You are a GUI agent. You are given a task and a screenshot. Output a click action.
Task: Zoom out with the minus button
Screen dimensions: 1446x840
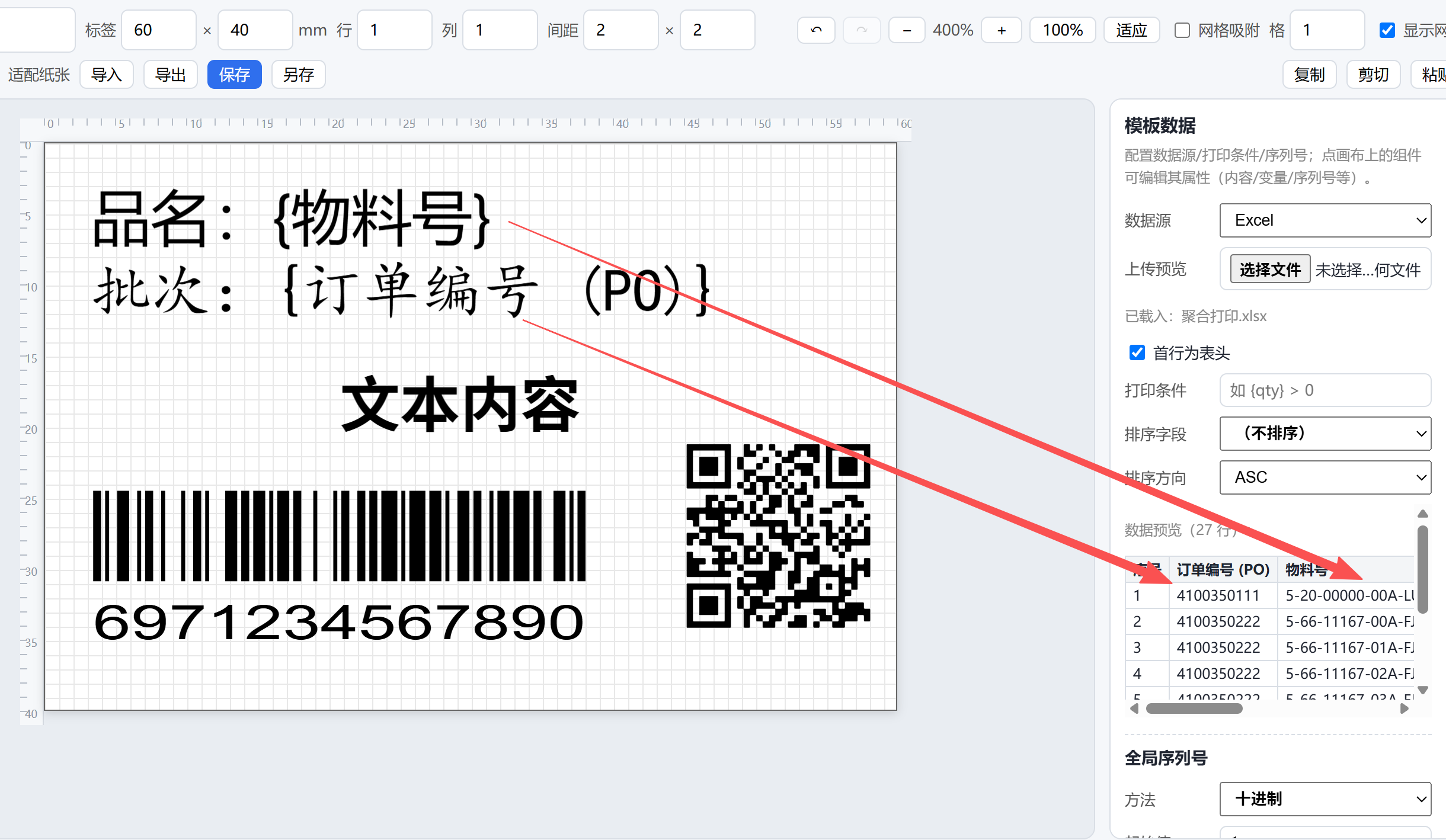tap(907, 30)
